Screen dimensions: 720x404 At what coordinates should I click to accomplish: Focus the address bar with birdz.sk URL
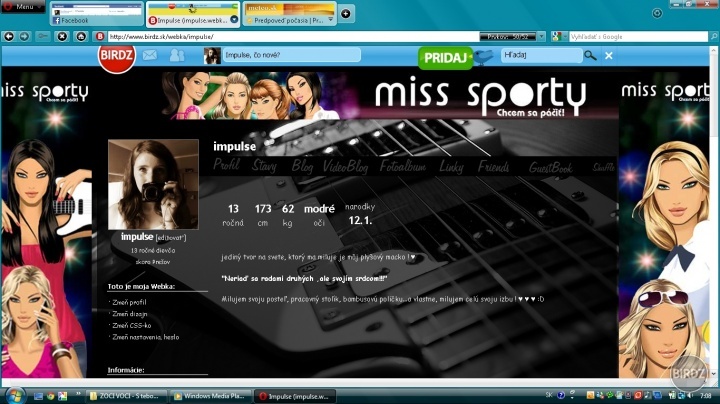pos(294,36)
